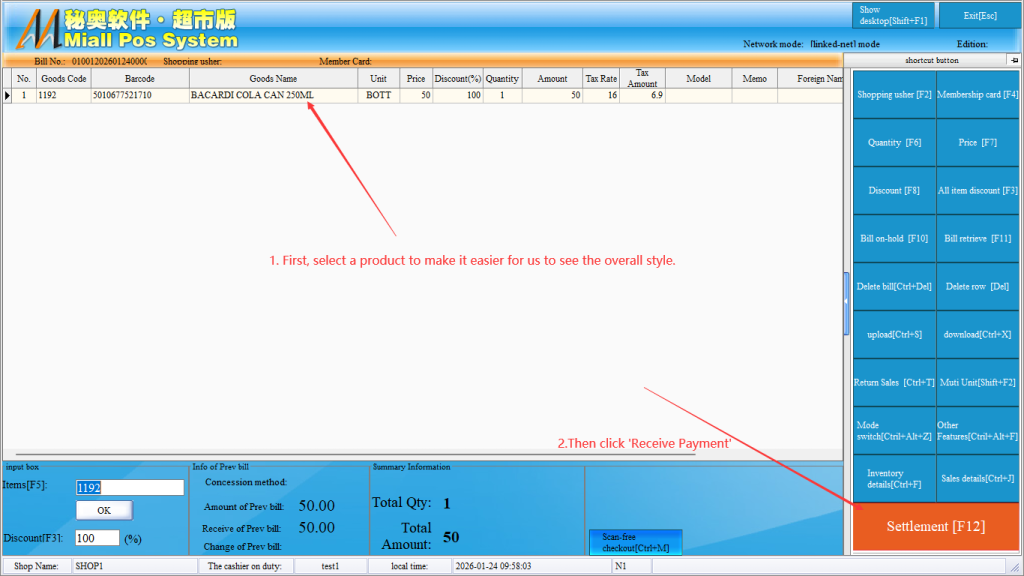Image resolution: width=1024 pixels, height=576 pixels.
Task: Open Shopping usher [F2] shortcut
Action: click(894, 95)
